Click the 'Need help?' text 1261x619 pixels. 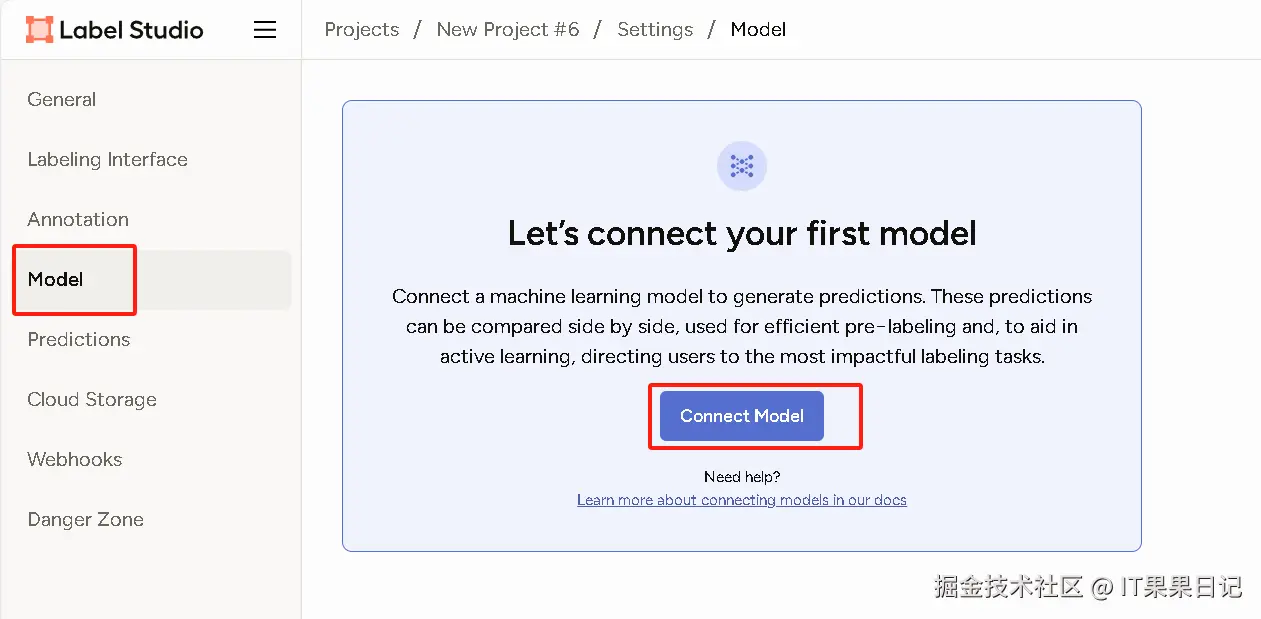pyautogui.click(x=742, y=477)
